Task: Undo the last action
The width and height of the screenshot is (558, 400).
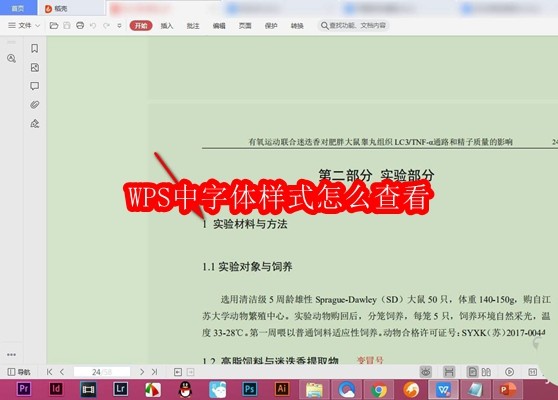Action: click(x=93, y=26)
